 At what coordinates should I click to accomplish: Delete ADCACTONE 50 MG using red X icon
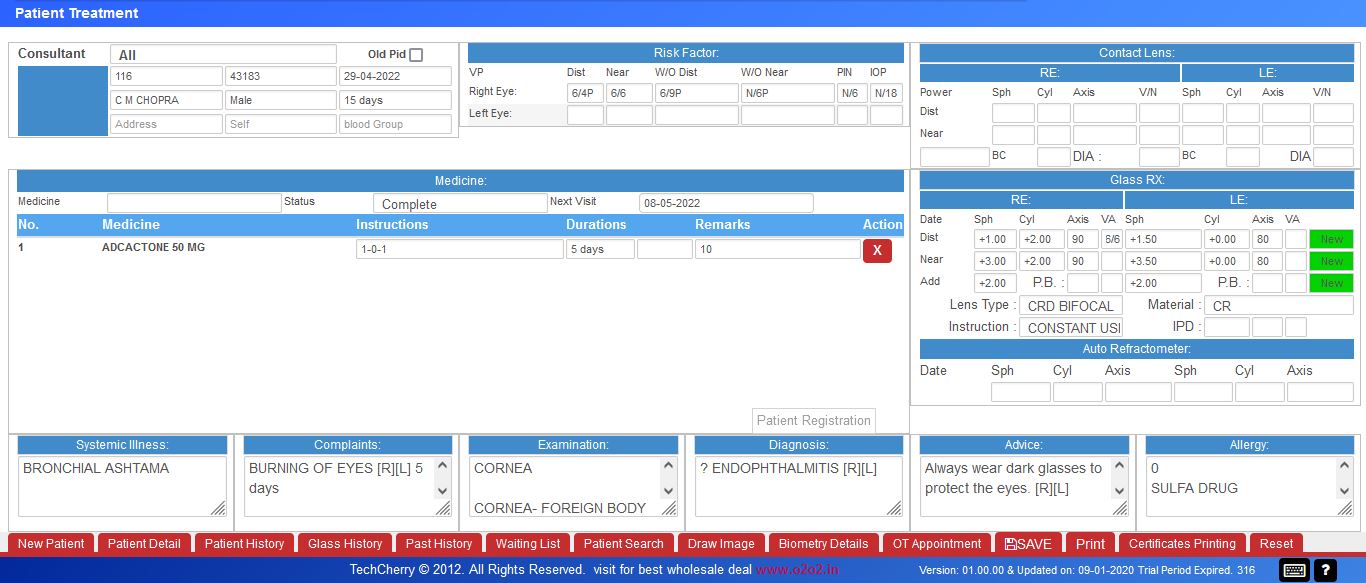[877, 250]
